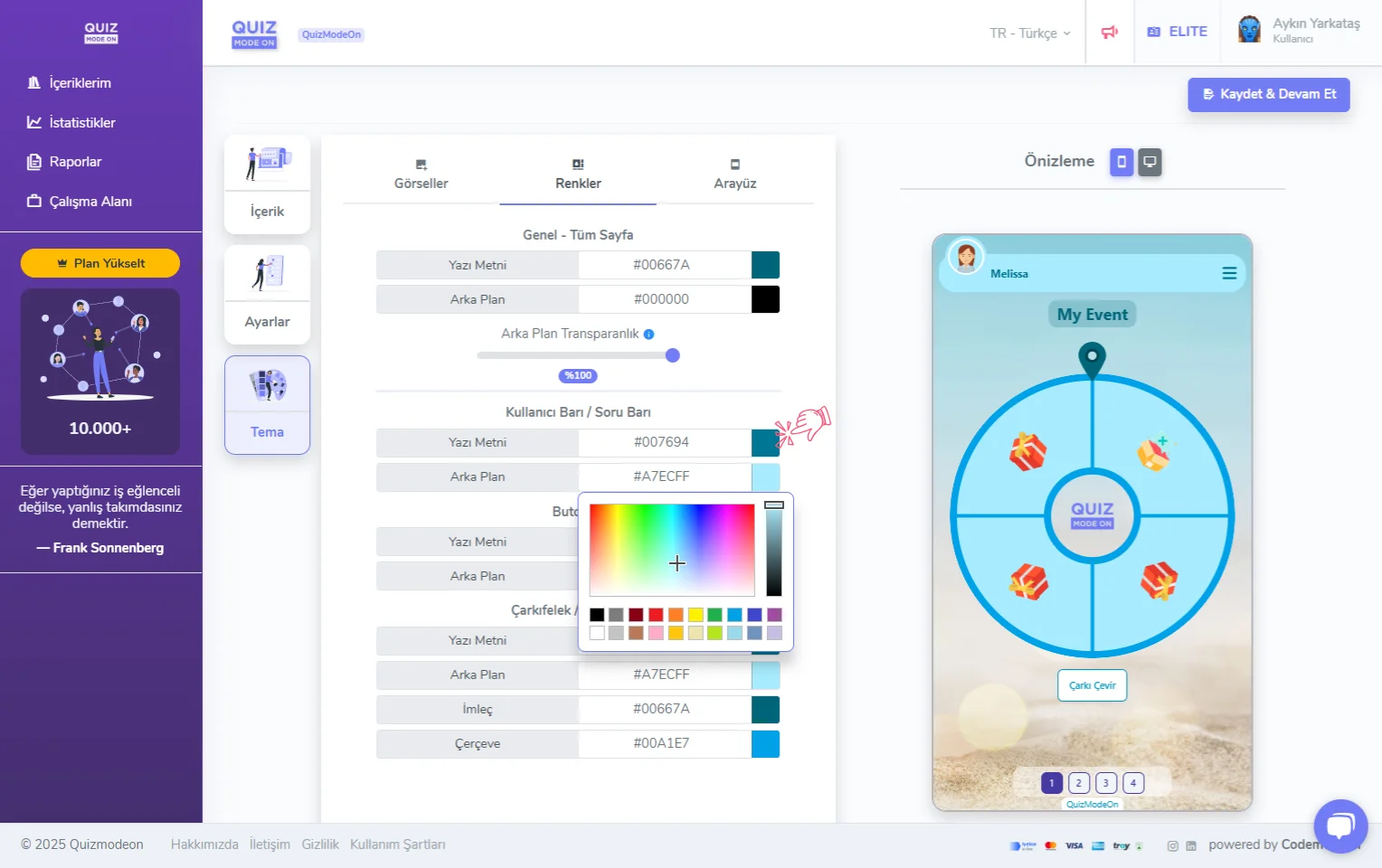
Task: Open the Aykın Yarkataş user menu
Action: [1300, 31]
